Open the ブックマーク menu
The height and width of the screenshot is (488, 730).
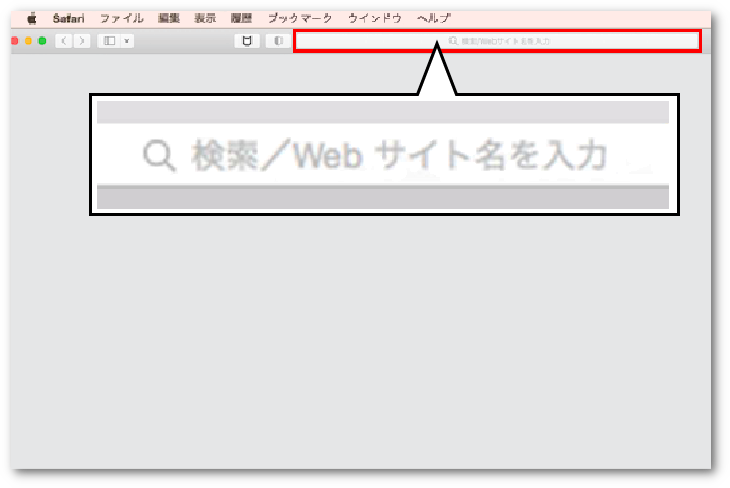[x=300, y=18]
